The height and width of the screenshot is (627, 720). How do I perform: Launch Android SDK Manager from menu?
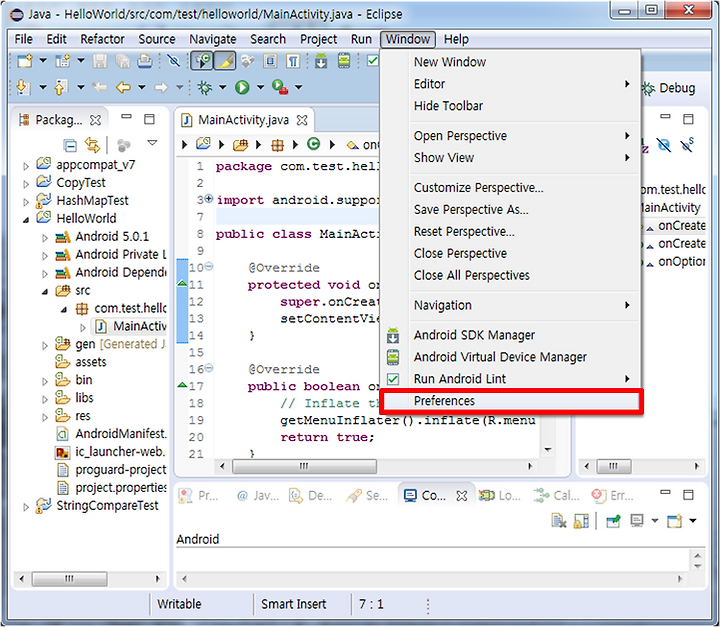(x=512, y=335)
